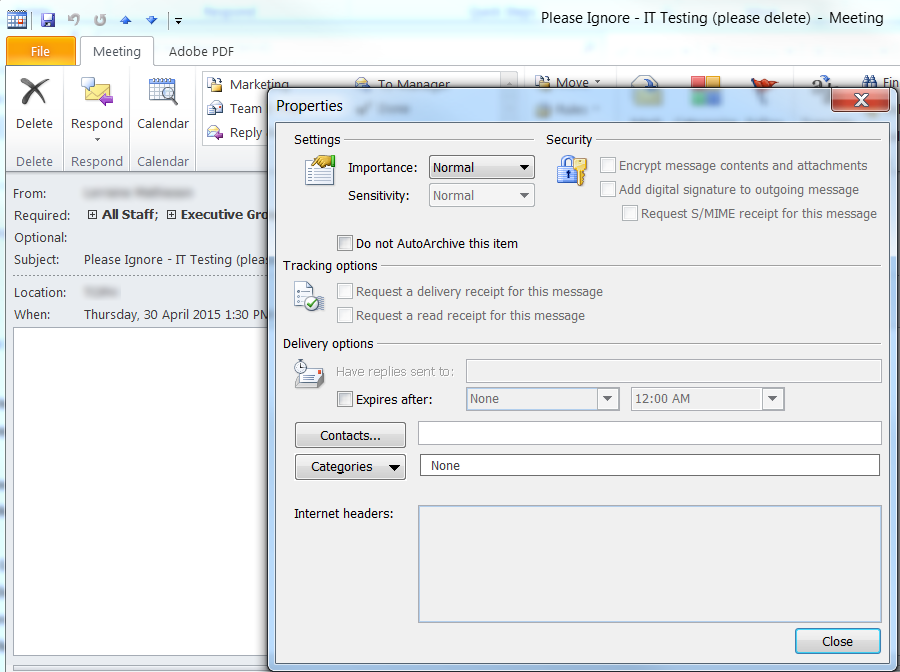
Task: Open the Adobe PDF ribbon tab
Action: 201,51
